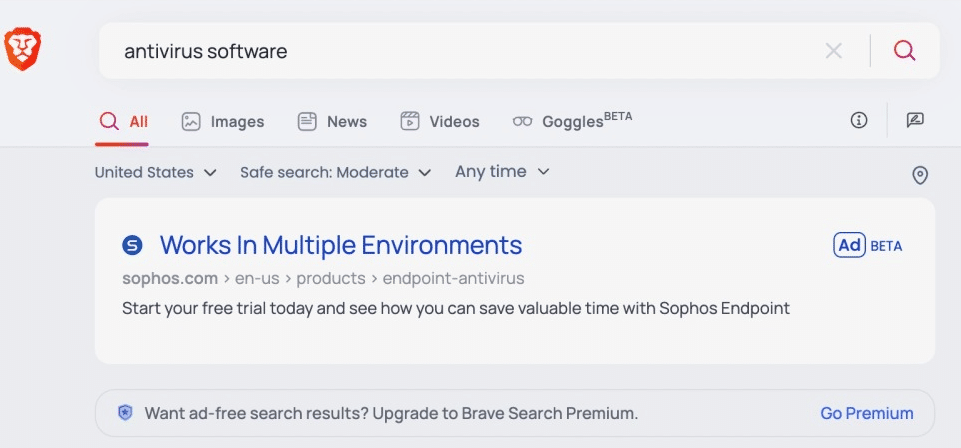Click the Go Premium link
This screenshot has height=448, width=961.
coord(867,414)
